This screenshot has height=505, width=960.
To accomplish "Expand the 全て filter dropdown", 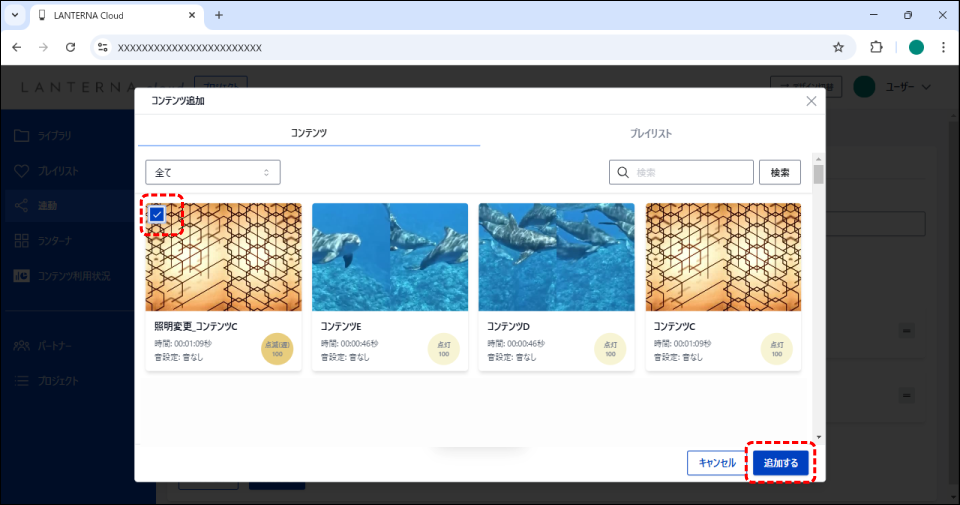I will pyautogui.click(x=213, y=172).
